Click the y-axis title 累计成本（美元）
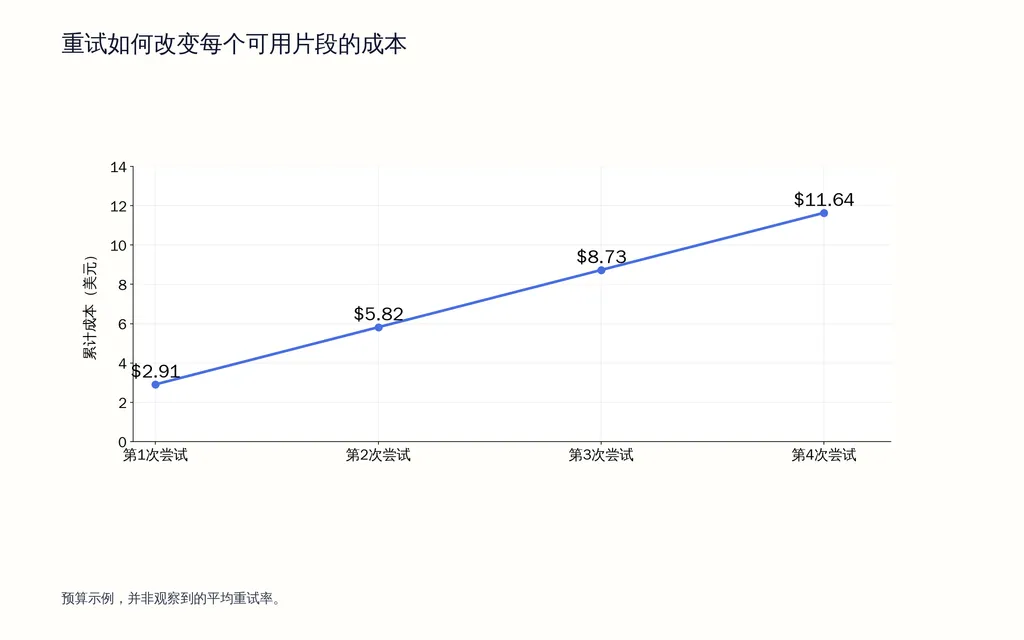The width and height of the screenshot is (1024, 640). coord(90,308)
